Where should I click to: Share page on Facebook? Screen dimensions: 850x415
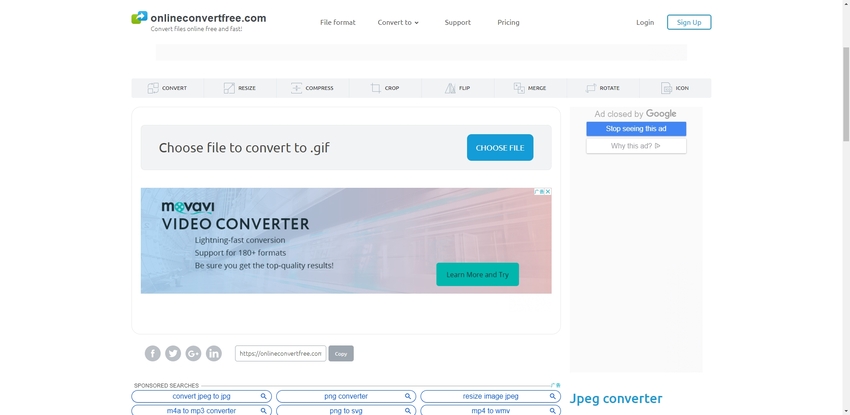point(153,354)
